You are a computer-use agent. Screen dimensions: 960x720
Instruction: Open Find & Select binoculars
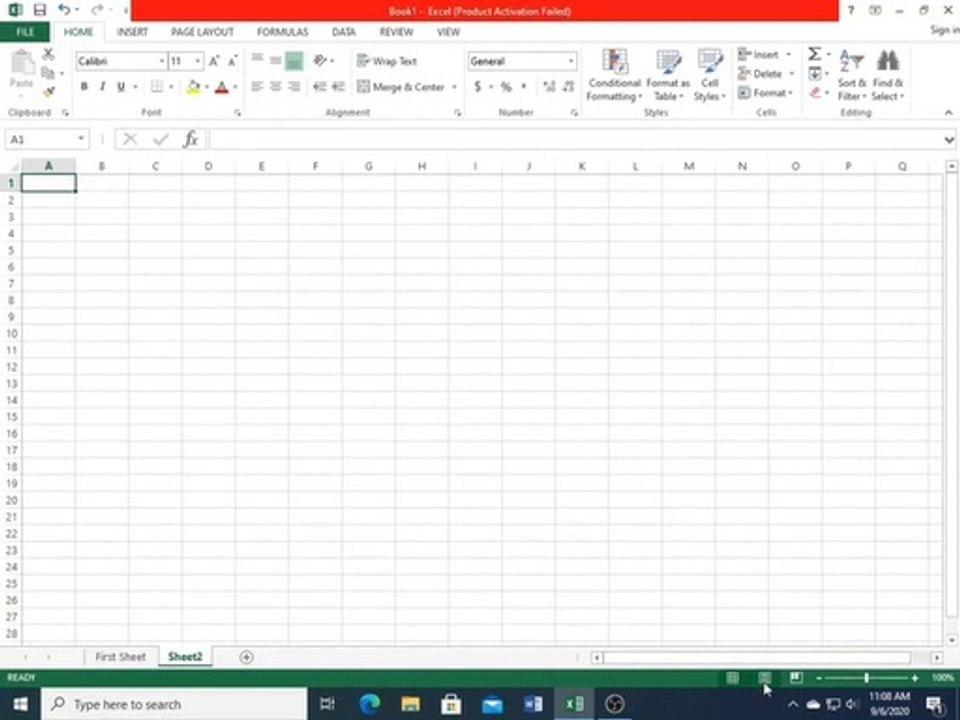pyautogui.click(x=888, y=75)
